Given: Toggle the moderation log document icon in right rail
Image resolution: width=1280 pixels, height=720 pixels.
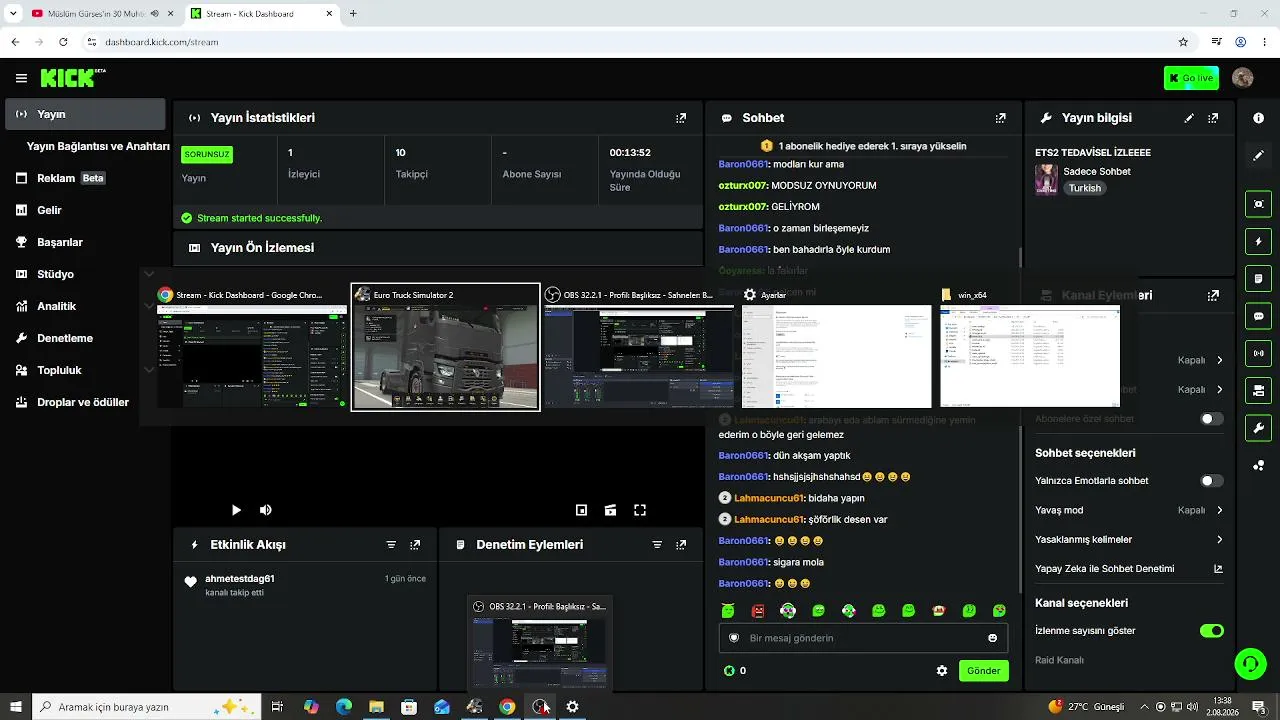Looking at the screenshot, I should coord(1258,278).
